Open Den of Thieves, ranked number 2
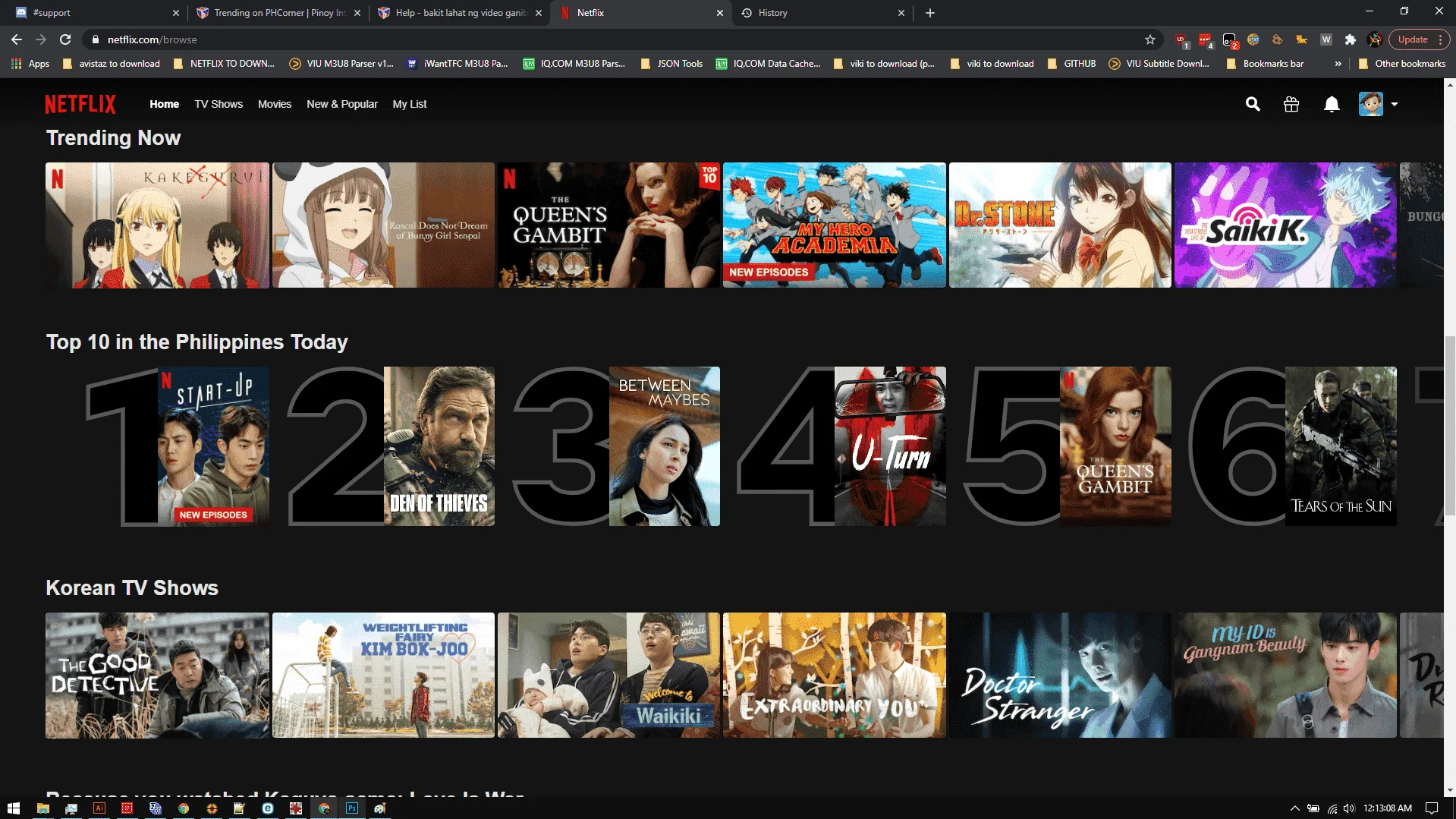Image resolution: width=1456 pixels, height=819 pixels. (x=439, y=446)
